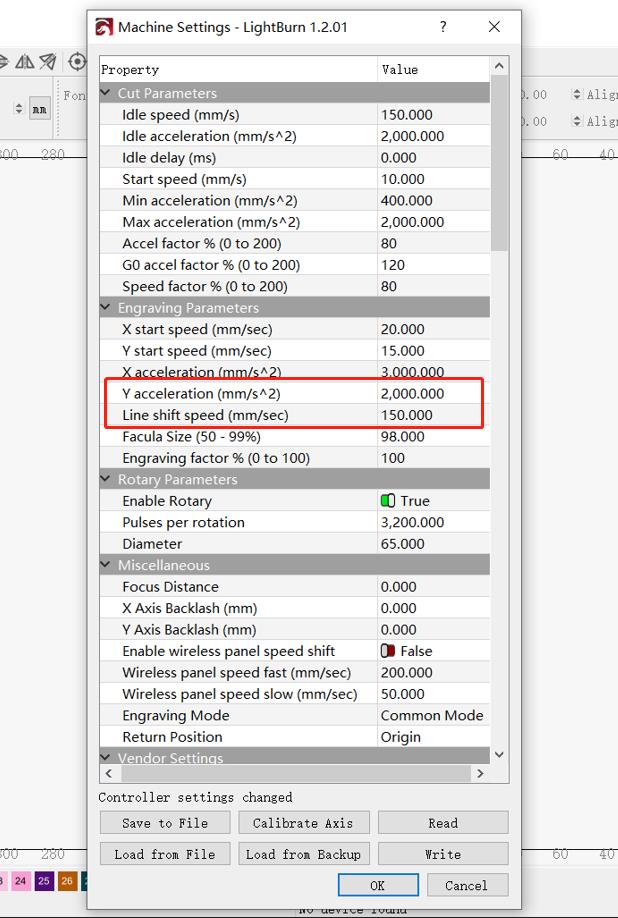The image size is (618, 918).
Task: Click the Load from Backup button
Action: point(303,854)
